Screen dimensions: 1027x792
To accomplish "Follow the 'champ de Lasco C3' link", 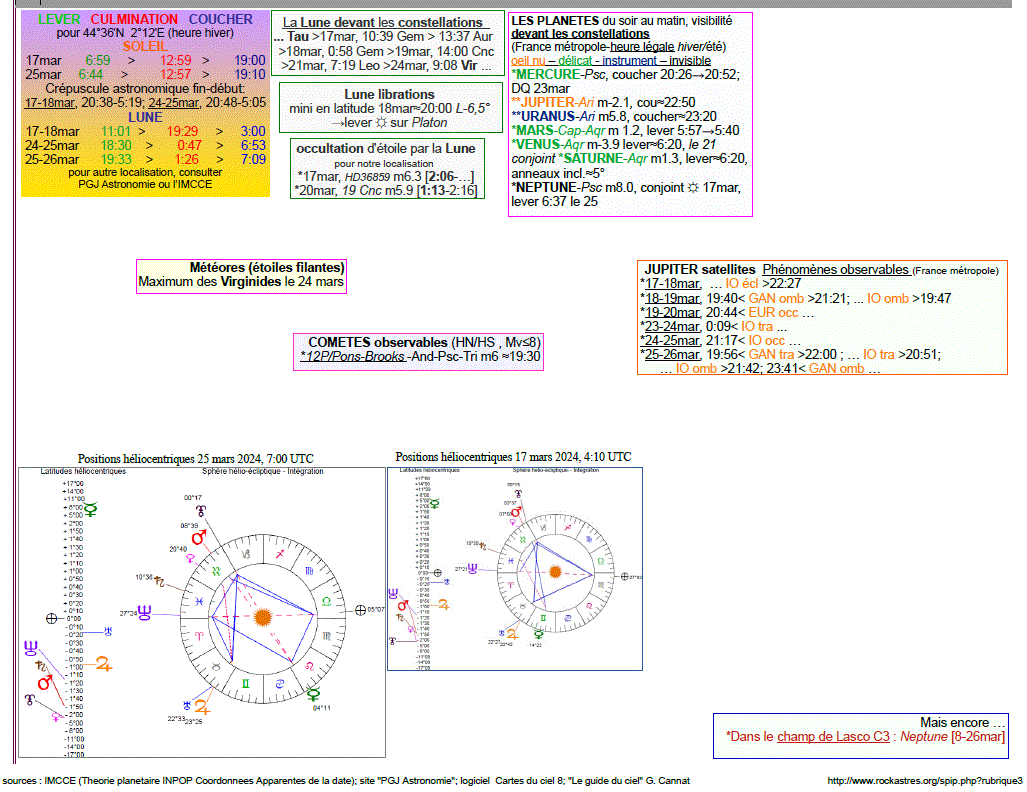I will click(x=833, y=736).
